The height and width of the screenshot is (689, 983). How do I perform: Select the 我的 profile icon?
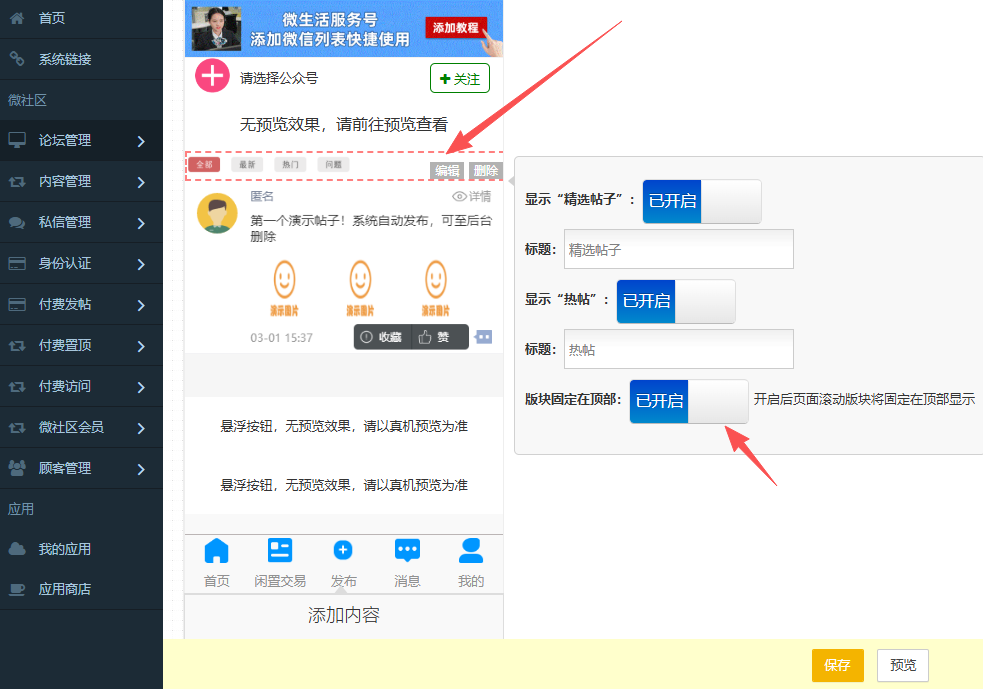(x=470, y=550)
